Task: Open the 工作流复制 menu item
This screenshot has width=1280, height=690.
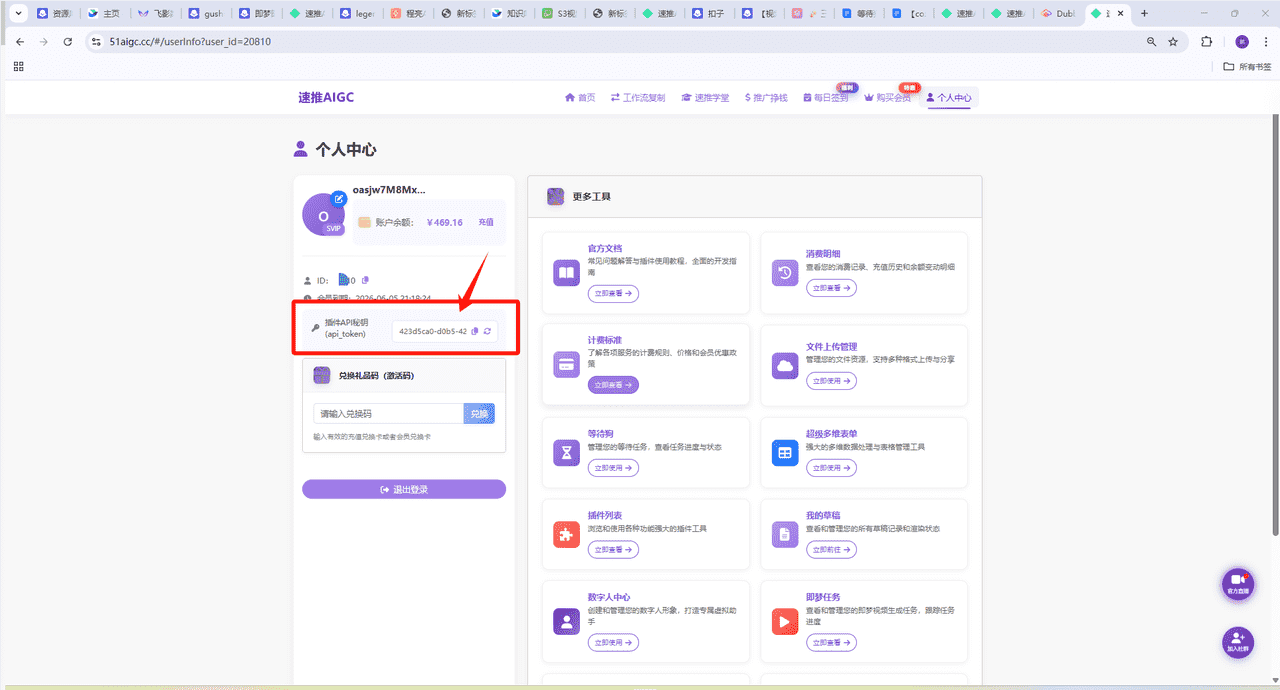Action: [x=646, y=97]
